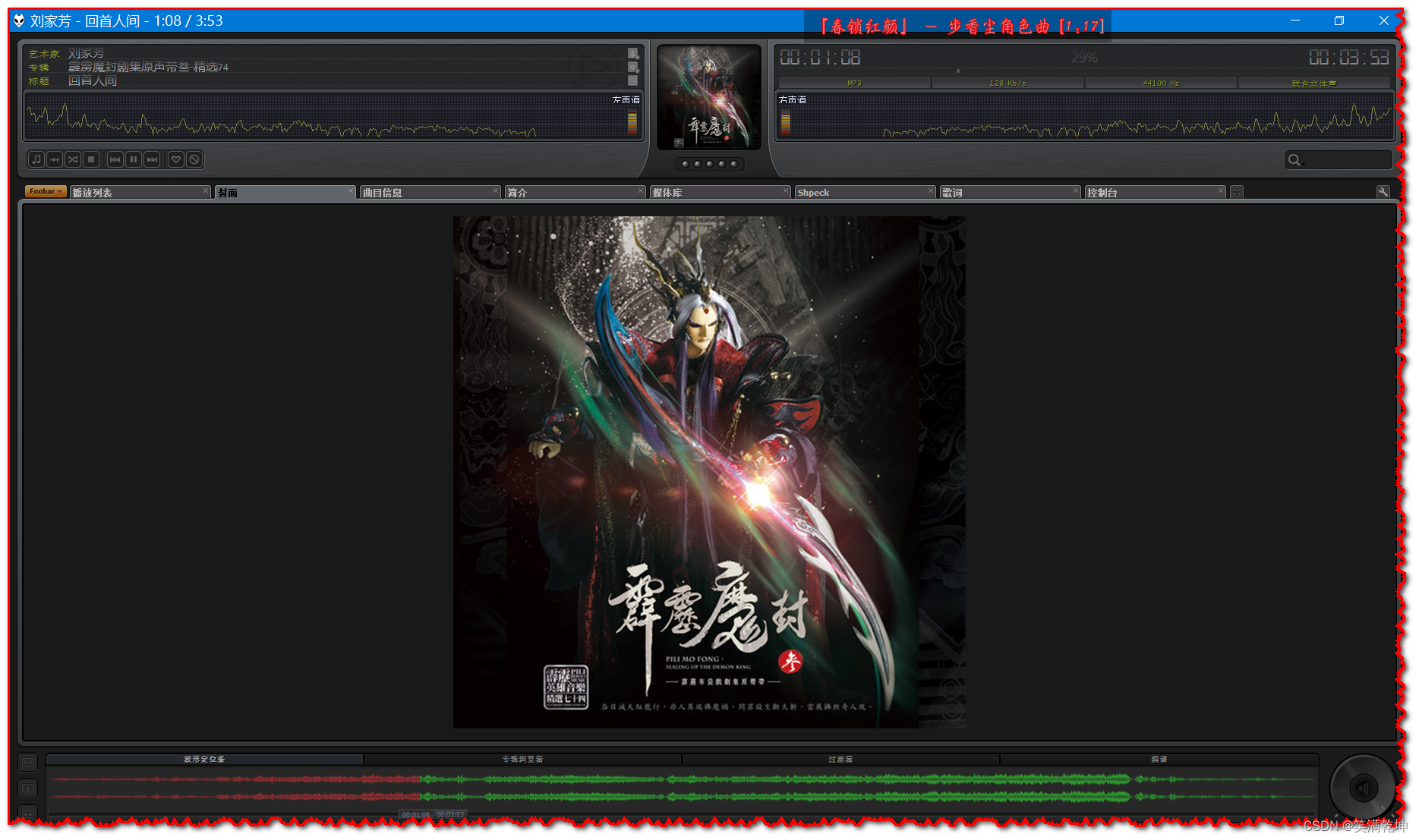
Task: Click the prohibit circle-slash icon
Action: (194, 159)
